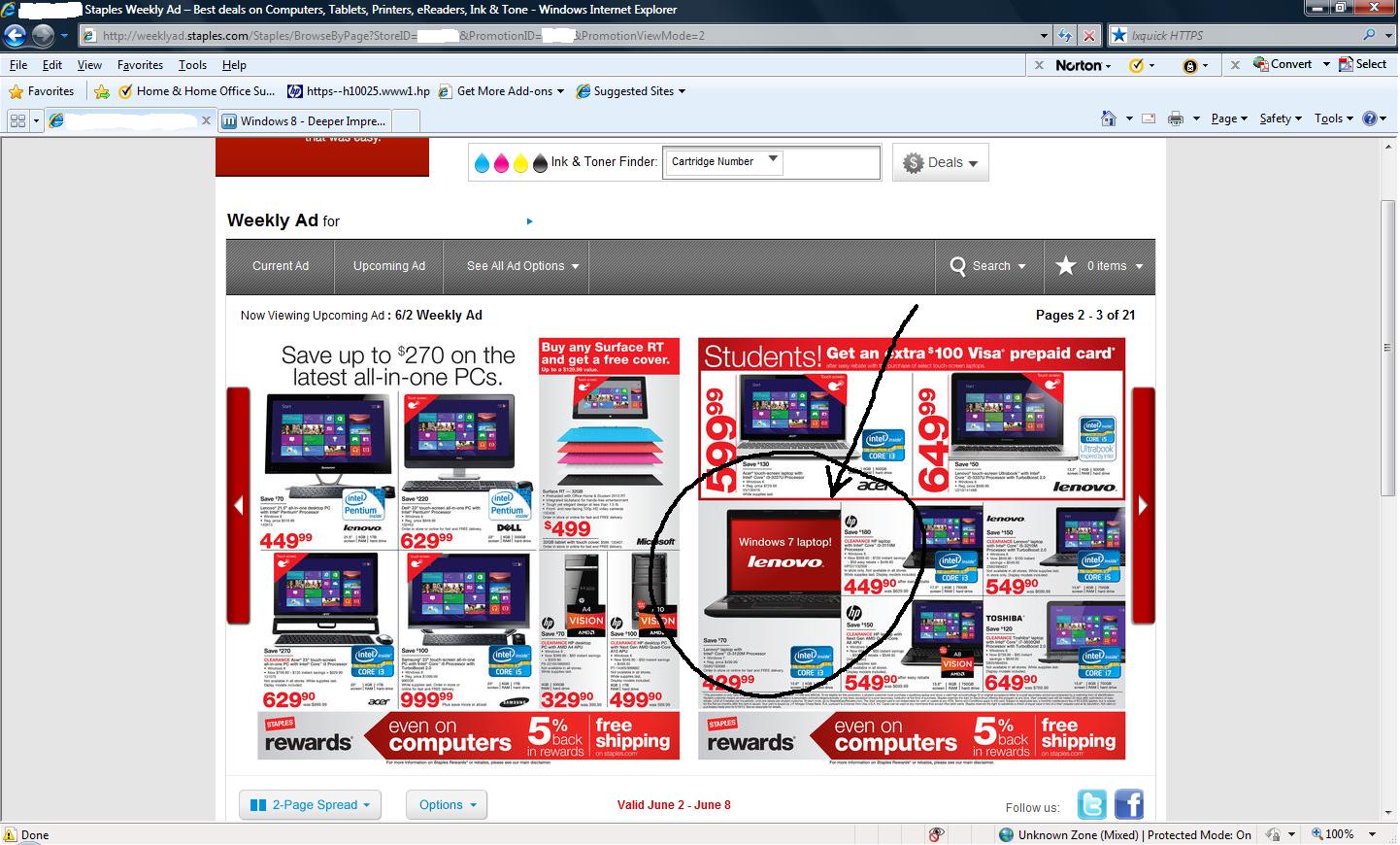Open the zoom level 100% dropdown
Viewport: 1400px width, 845px height.
tap(1372, 834)
